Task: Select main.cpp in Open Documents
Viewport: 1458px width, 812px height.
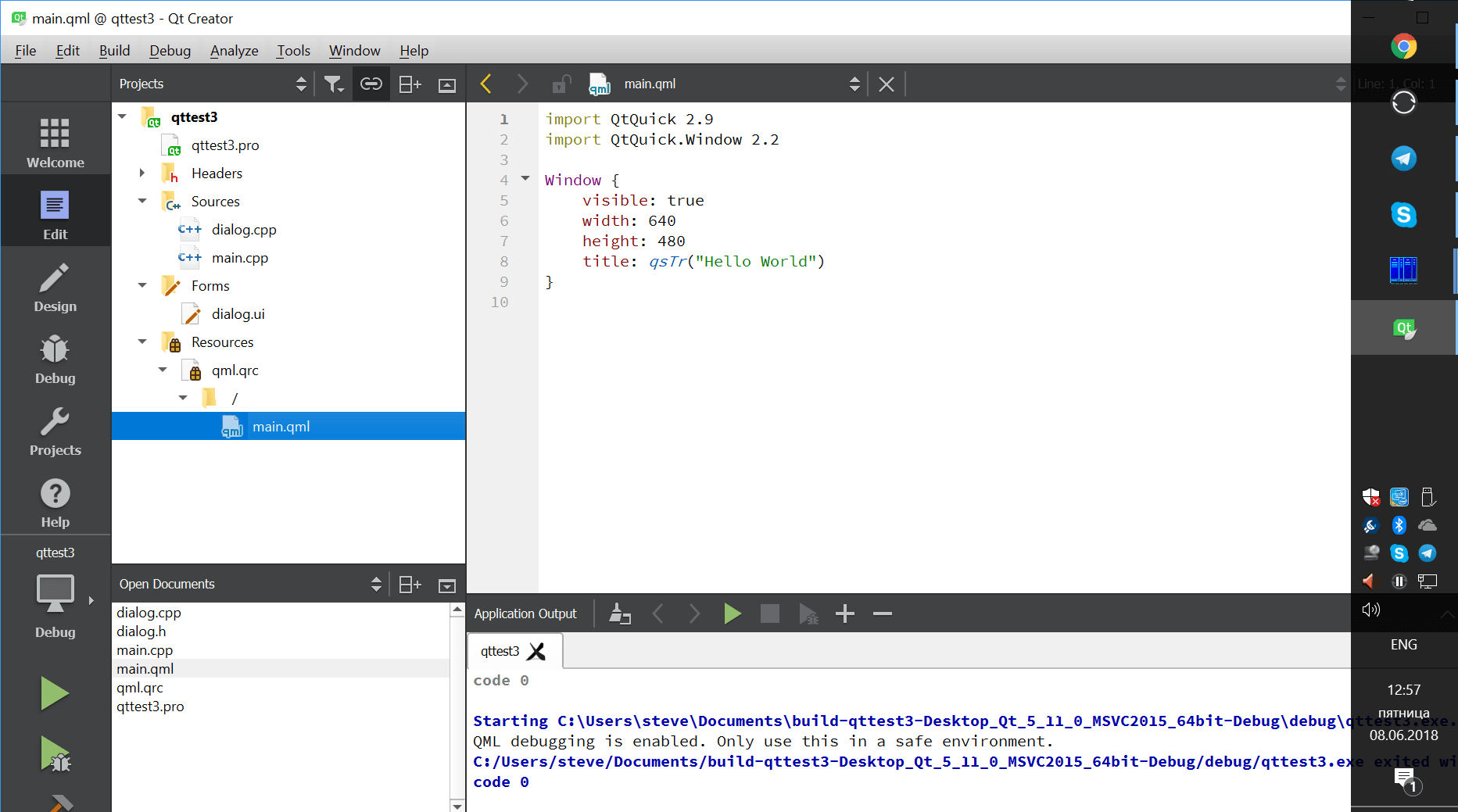Action: tap(145, 649)
